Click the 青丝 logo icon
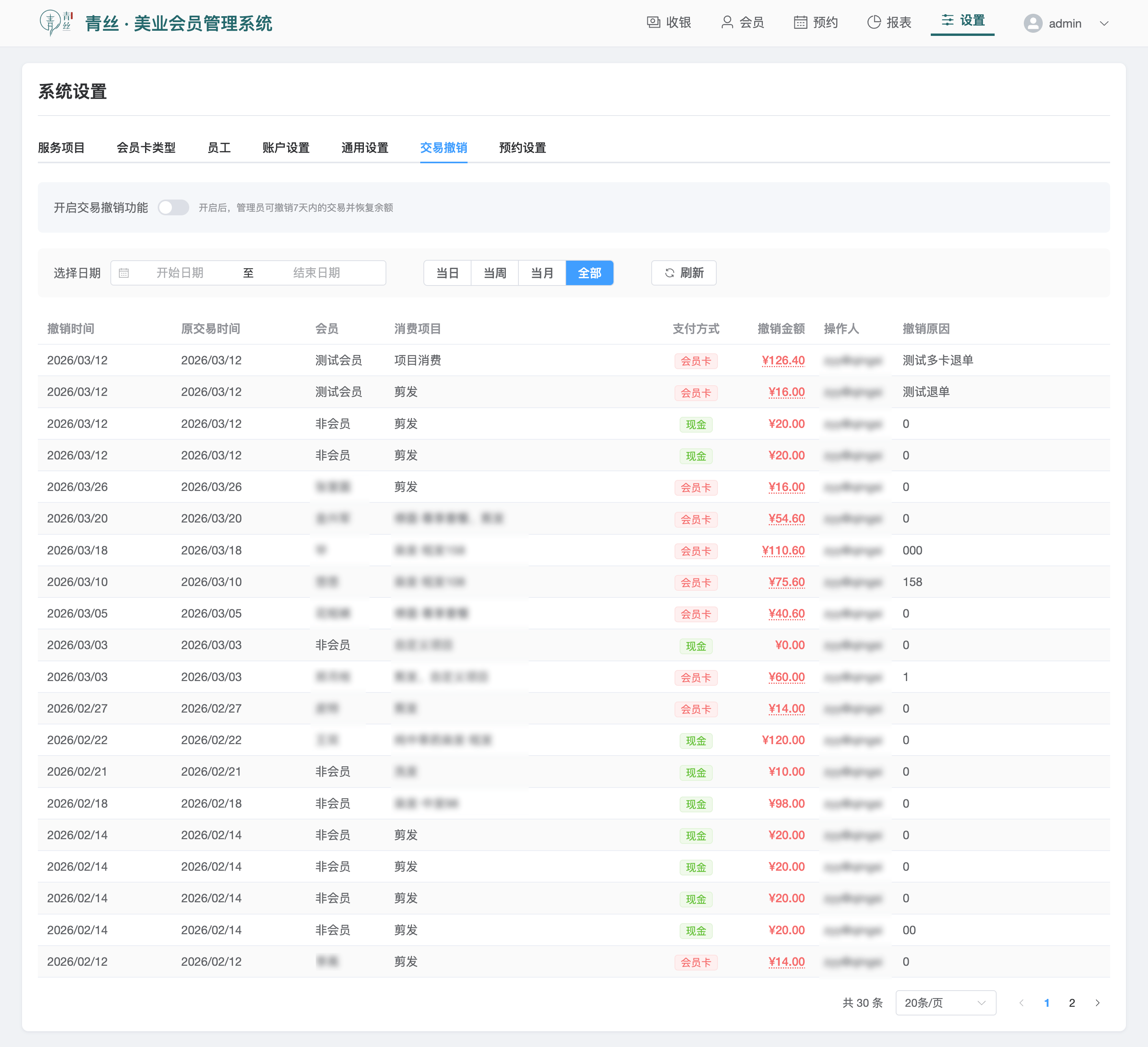The image size is (1148, 1047). pyautogui.click(x=56, y=23)
